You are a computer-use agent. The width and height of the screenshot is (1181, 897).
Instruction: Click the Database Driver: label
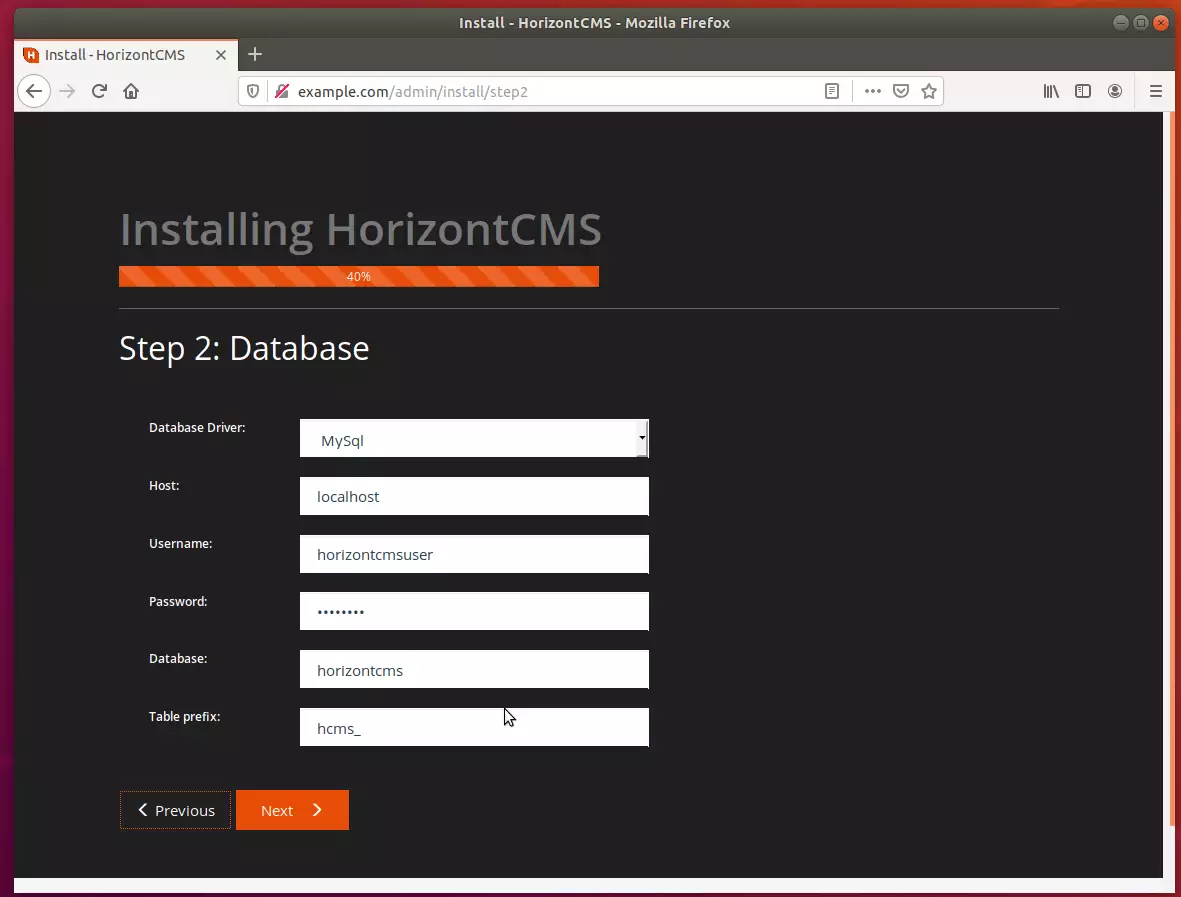197,428
